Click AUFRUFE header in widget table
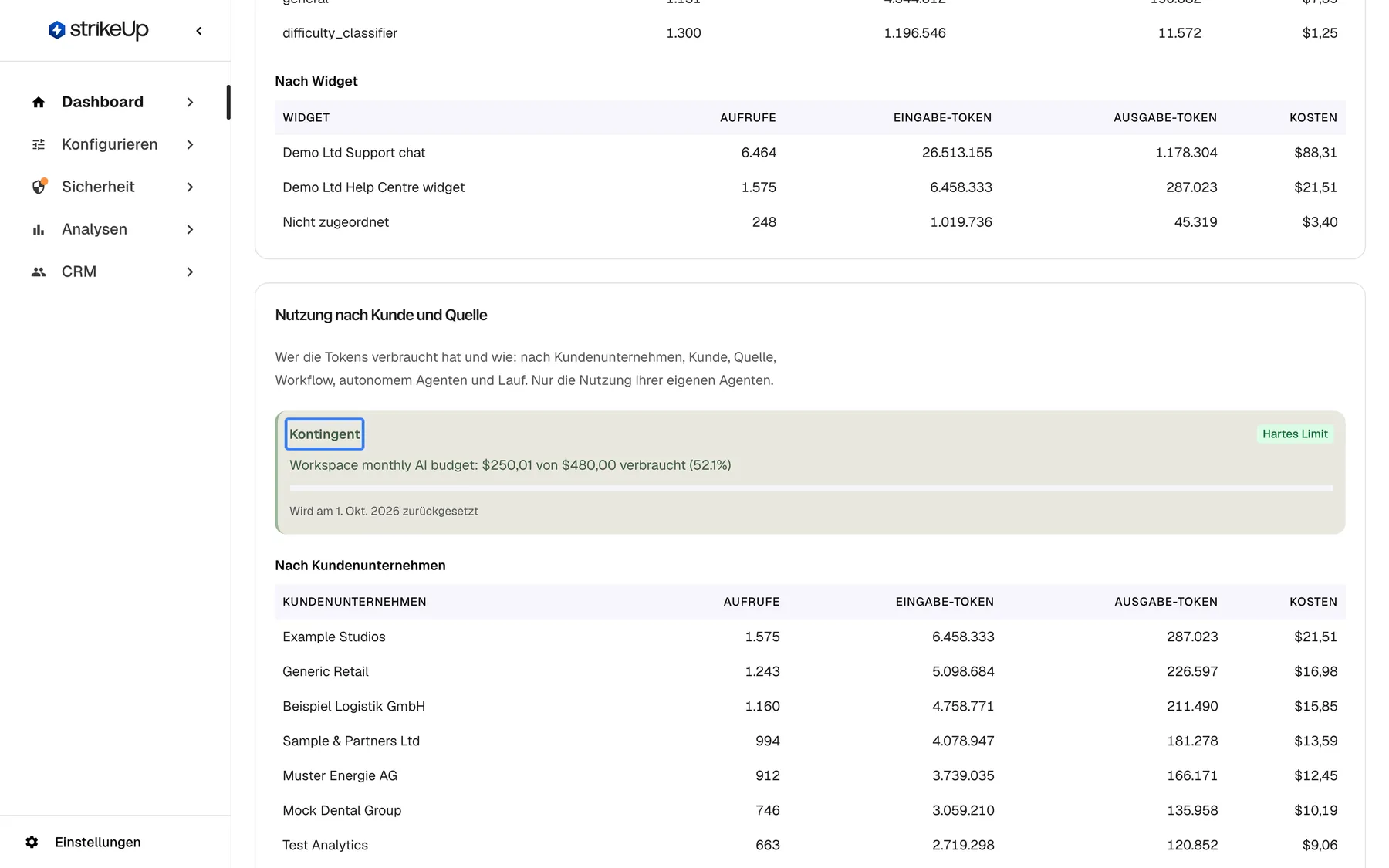Screen dimensions: 1389x868 coord(748,117)
